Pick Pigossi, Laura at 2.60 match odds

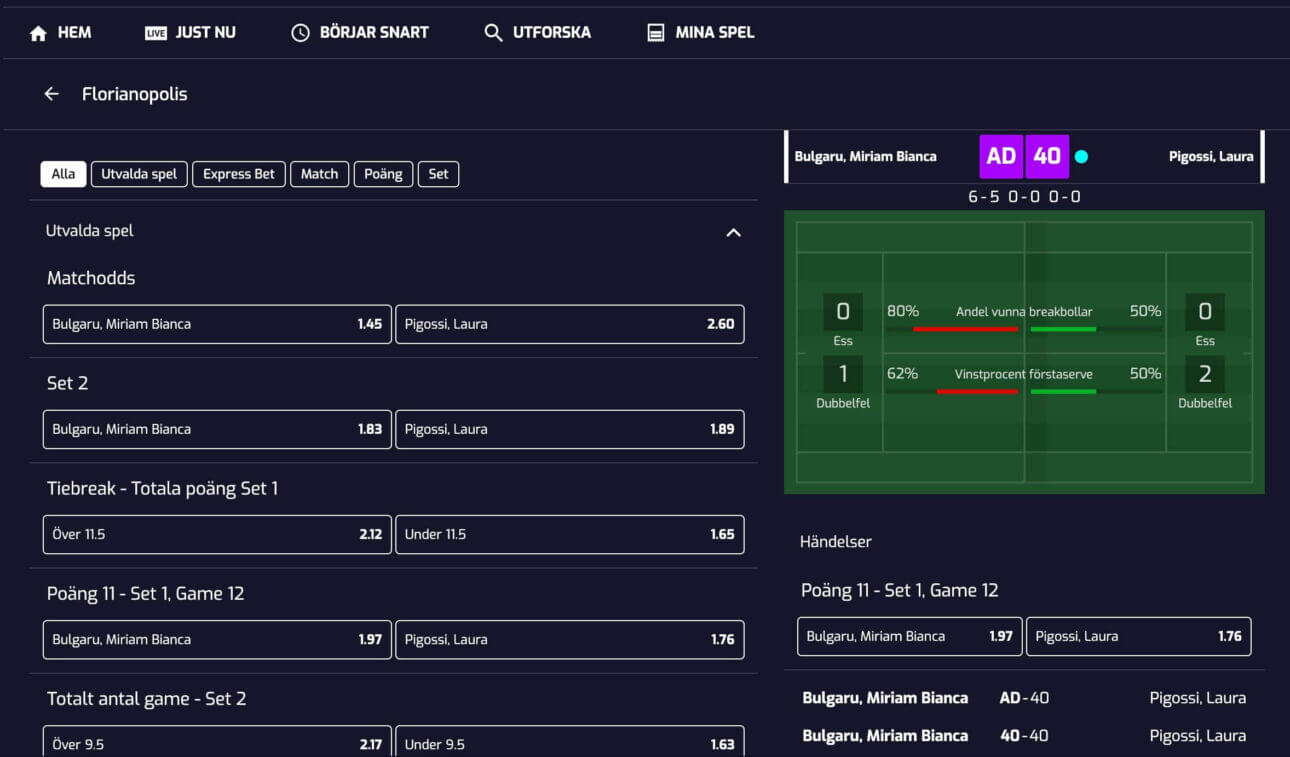coord(569,324)
